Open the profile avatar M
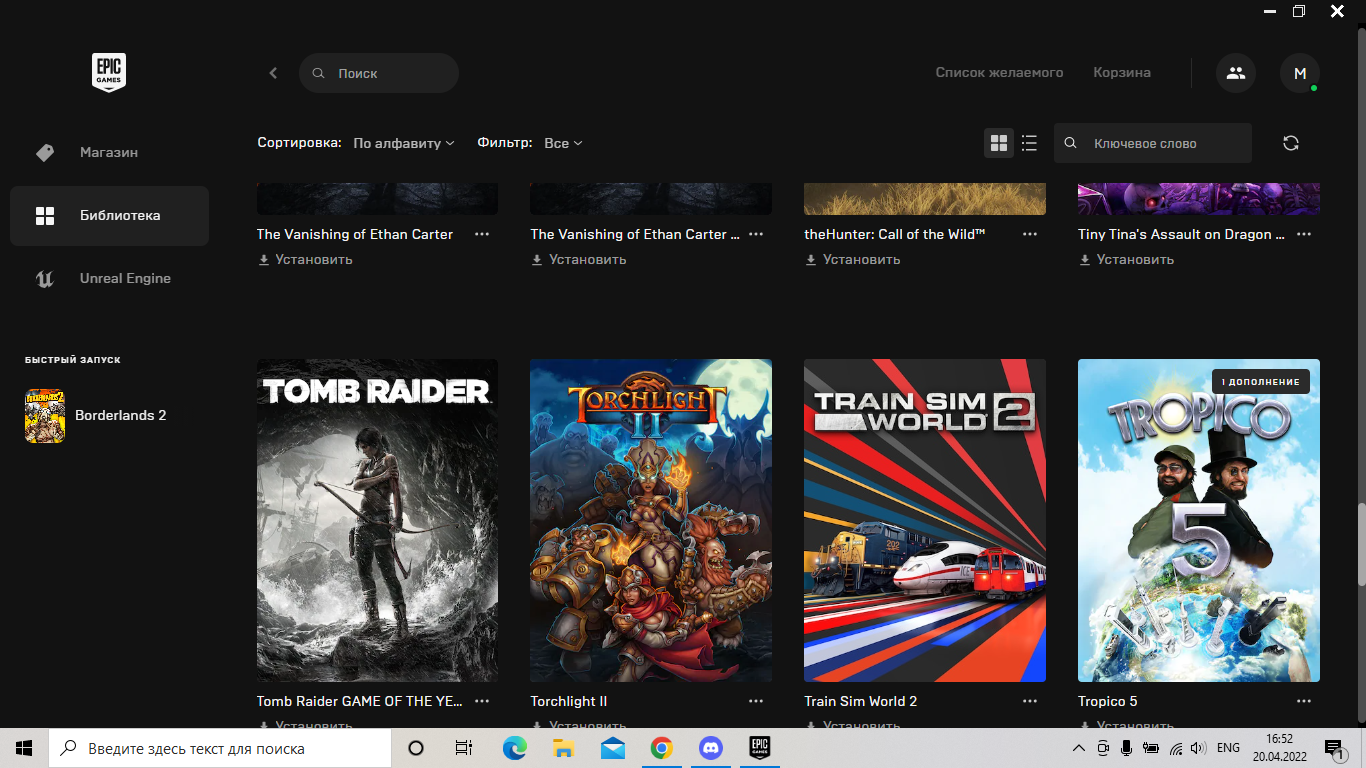Screen dimensions: 1366x768 tap(1300, 73)
